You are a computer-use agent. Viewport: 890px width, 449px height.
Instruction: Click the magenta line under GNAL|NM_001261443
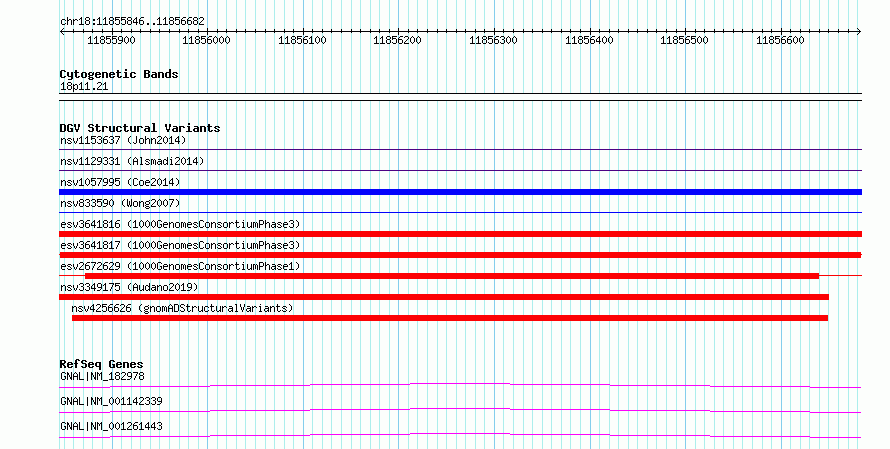coord(460,436)
